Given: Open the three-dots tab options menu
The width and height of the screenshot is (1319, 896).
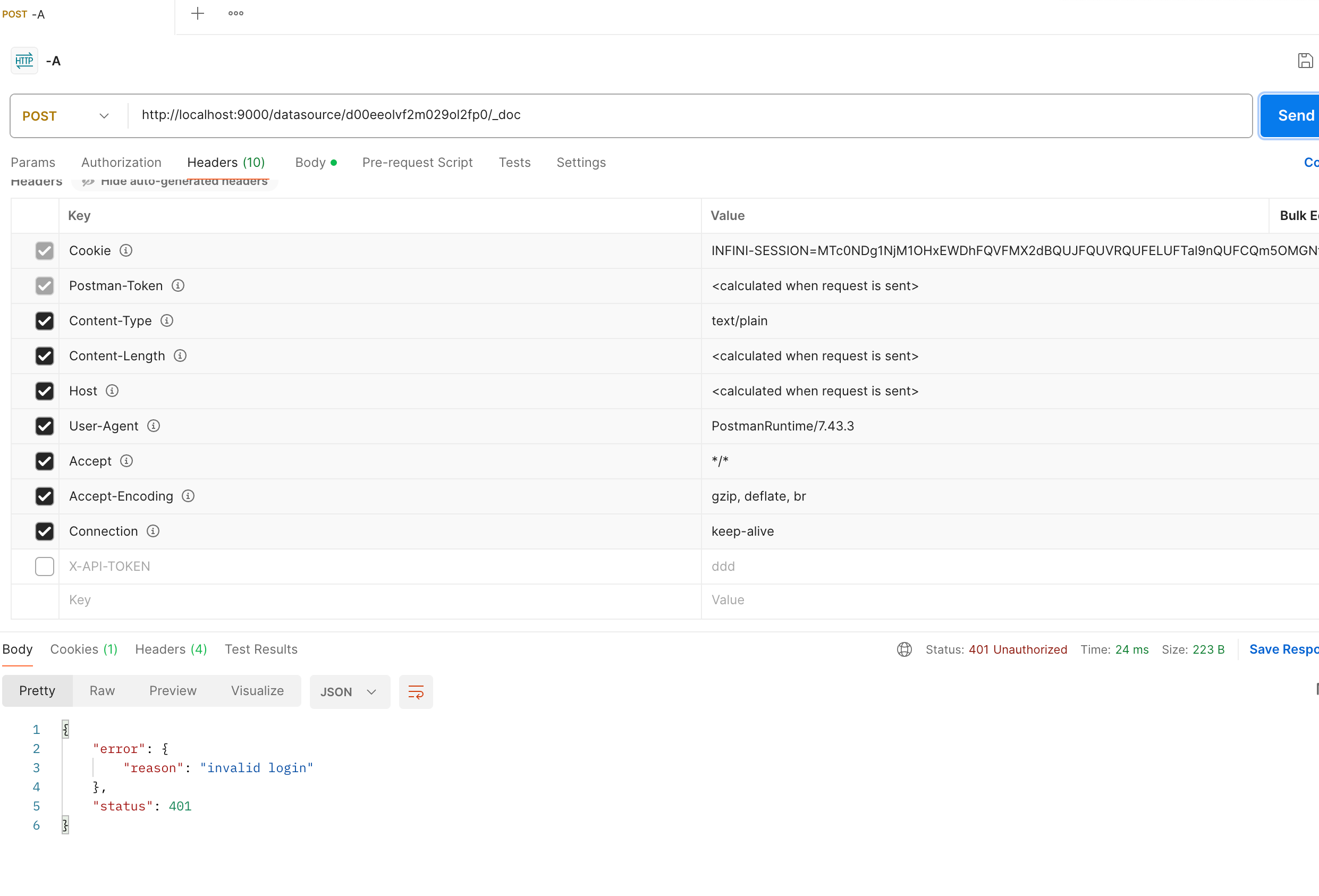Looking at the screenshot, I should pyautogui.click(x=235, y=14).
